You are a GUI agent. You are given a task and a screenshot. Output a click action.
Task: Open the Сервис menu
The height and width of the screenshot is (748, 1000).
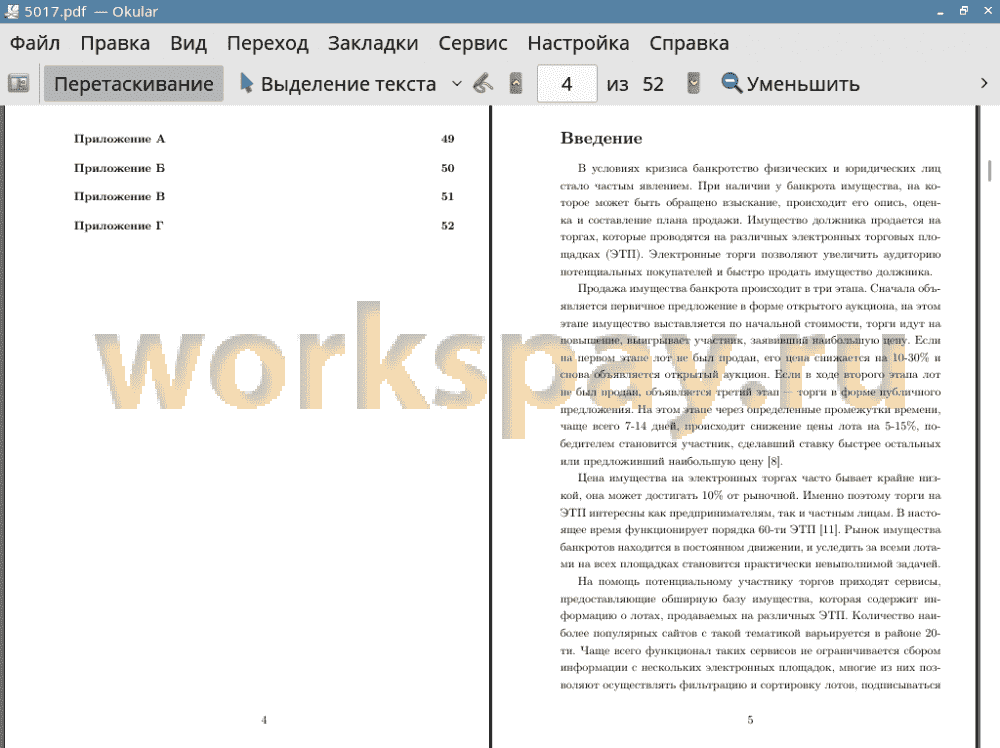pyautogui.click(x=473, y=43)
